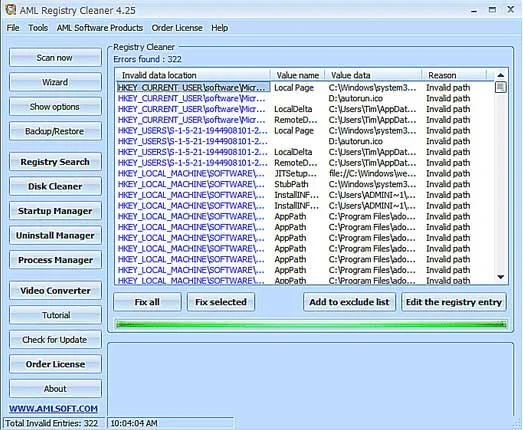Click Edit the registry entry button

coord(454,302)
